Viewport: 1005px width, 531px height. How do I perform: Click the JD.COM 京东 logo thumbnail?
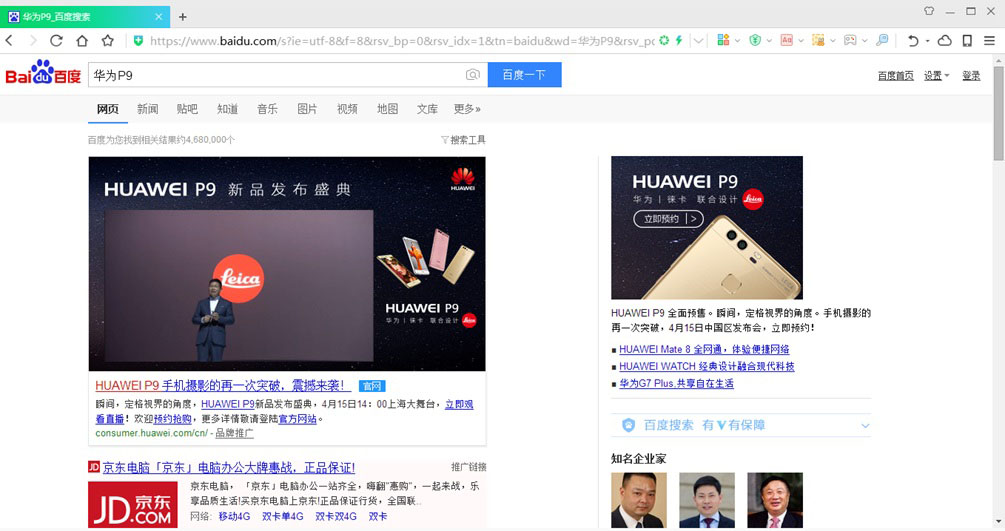pos(133,505)
